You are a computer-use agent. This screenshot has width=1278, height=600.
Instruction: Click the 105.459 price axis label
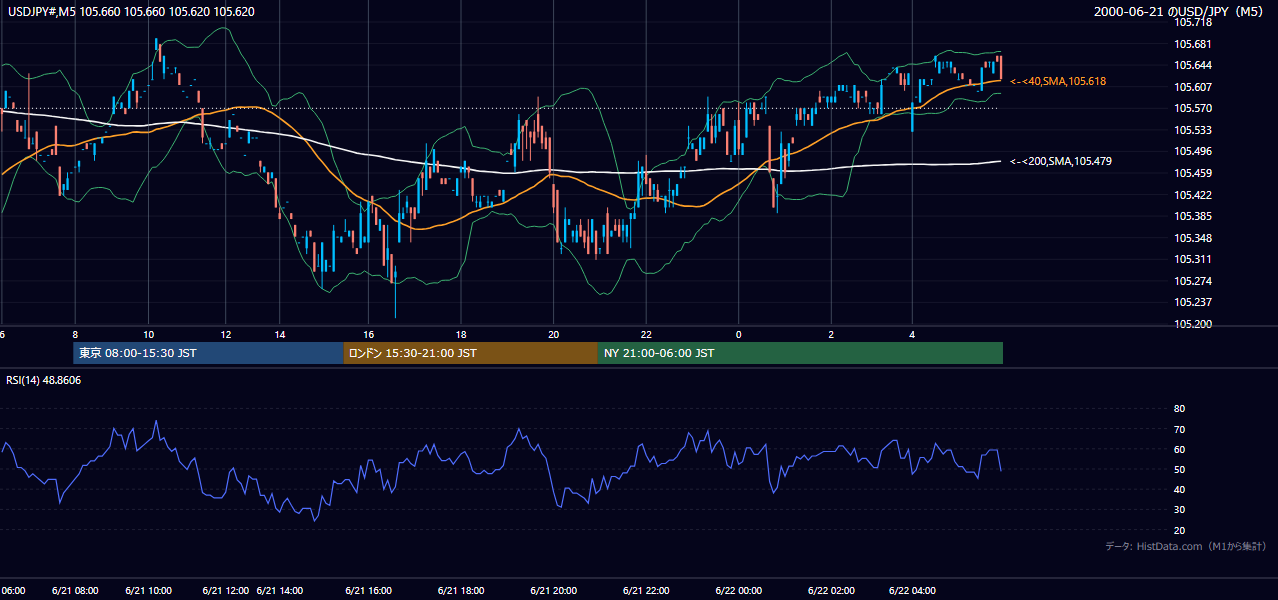(1193, 173)
